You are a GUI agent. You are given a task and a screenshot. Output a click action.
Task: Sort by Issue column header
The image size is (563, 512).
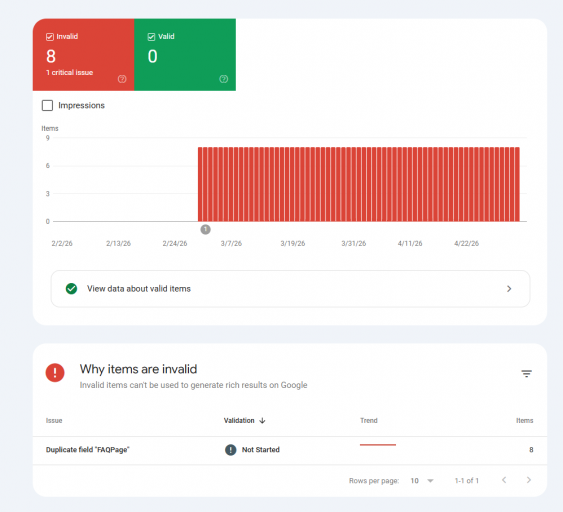point(54,420)
